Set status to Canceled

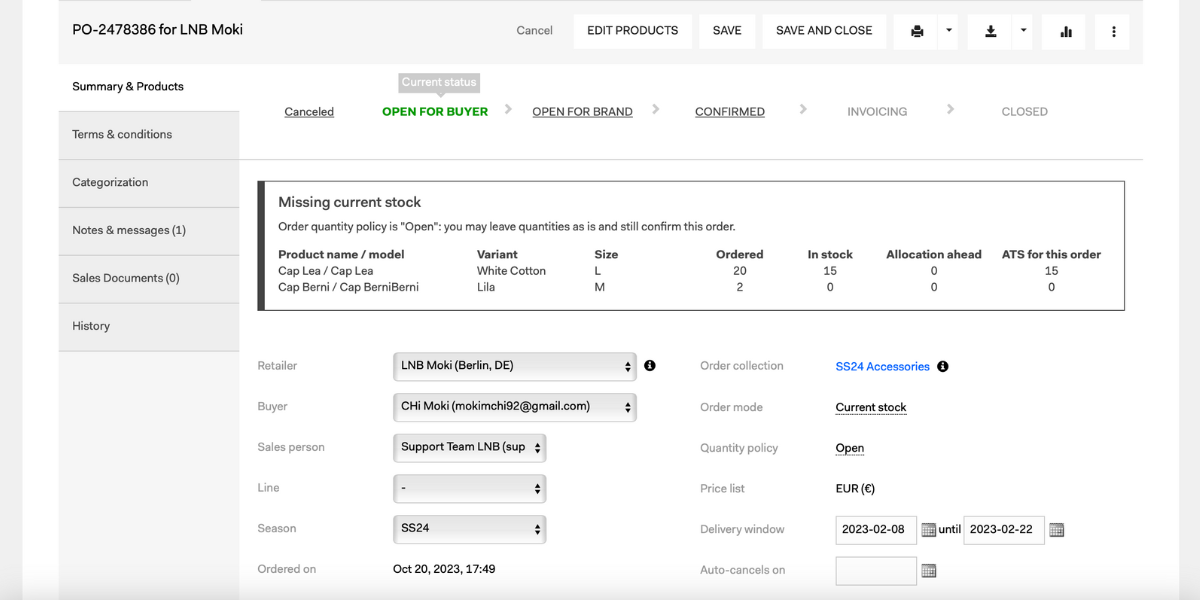point(309,112)
